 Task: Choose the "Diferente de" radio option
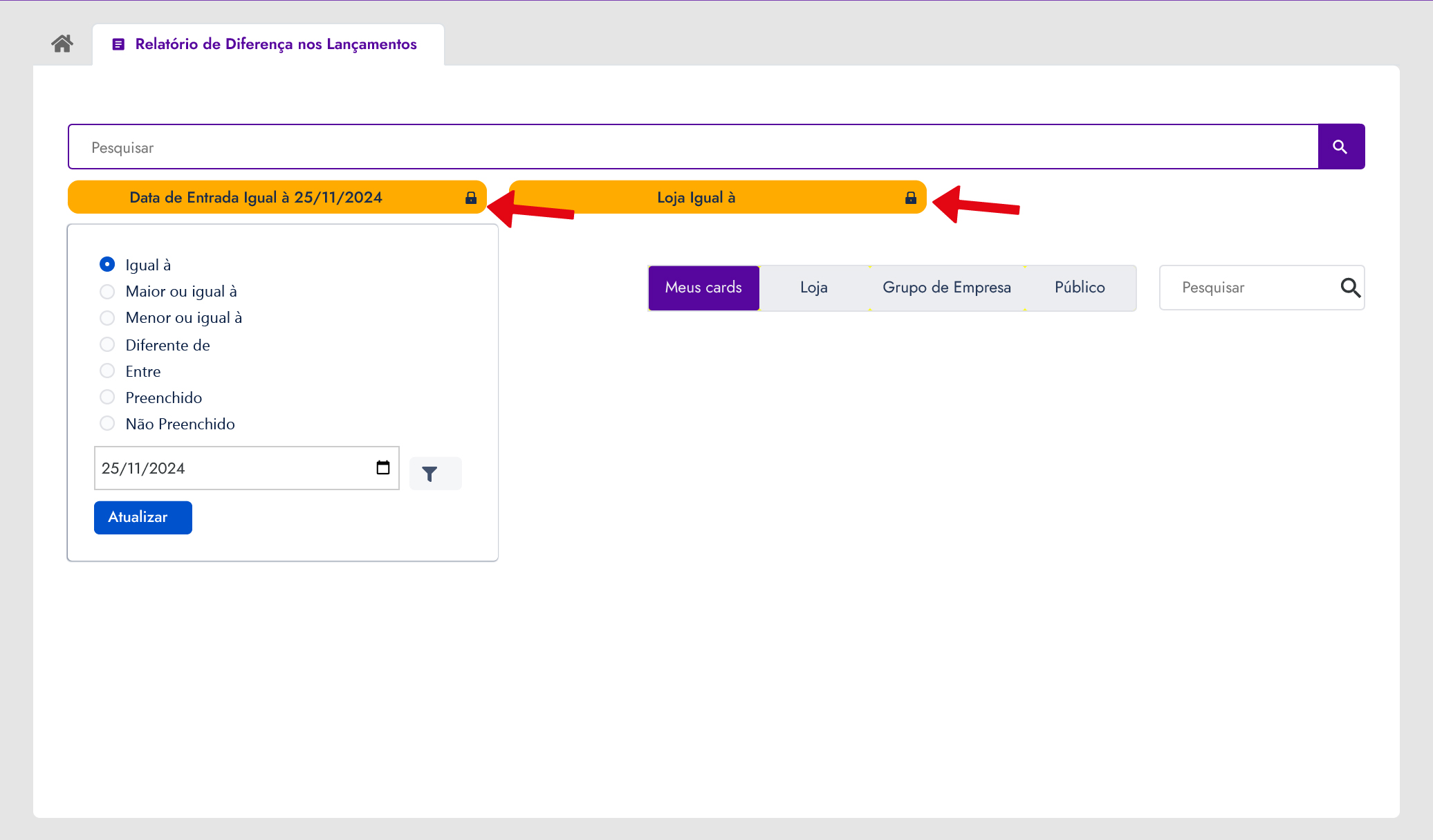pyautogui.click(x=107, y=344)
